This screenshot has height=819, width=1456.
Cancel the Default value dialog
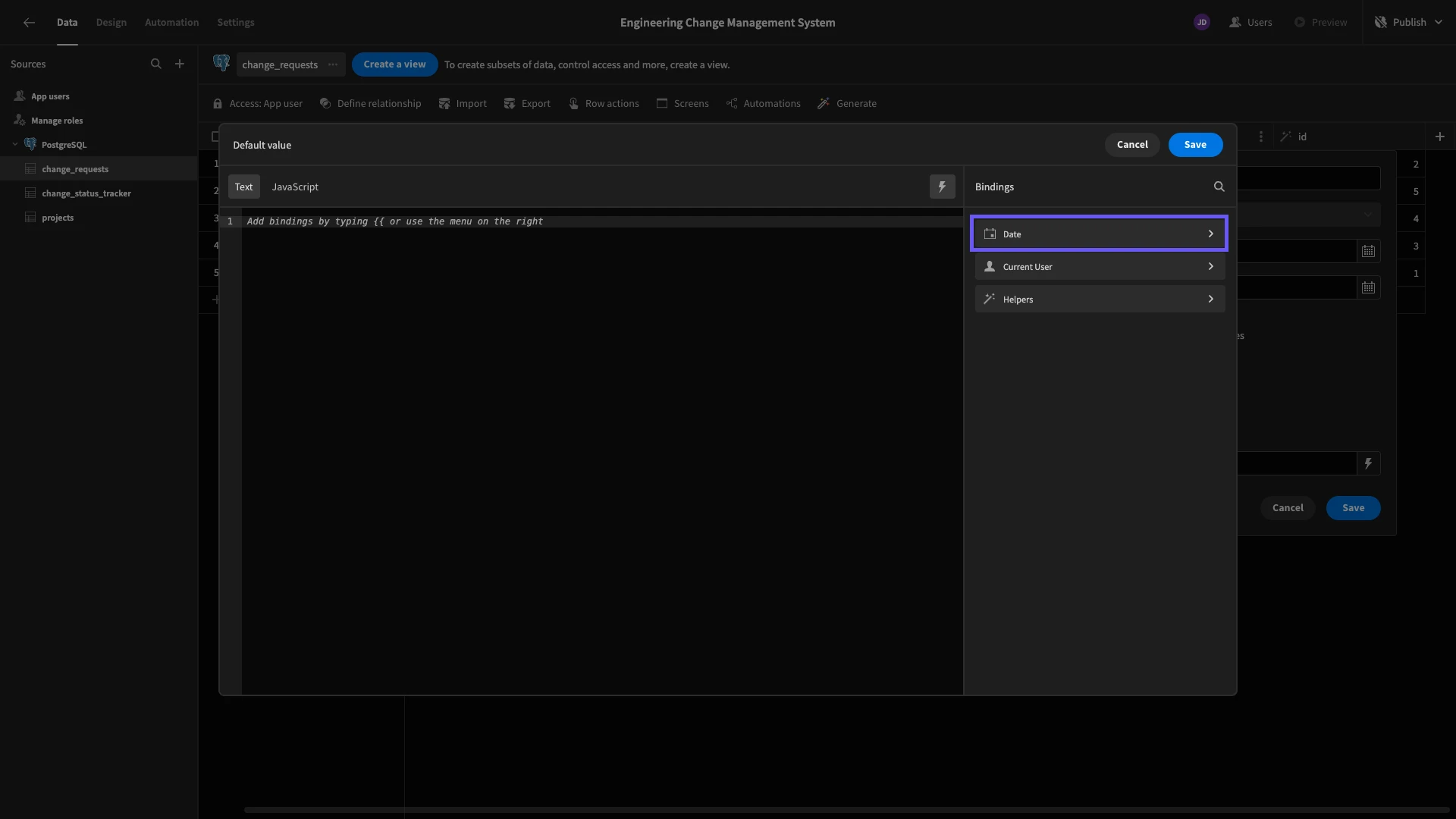click(x=1132, y=145)
